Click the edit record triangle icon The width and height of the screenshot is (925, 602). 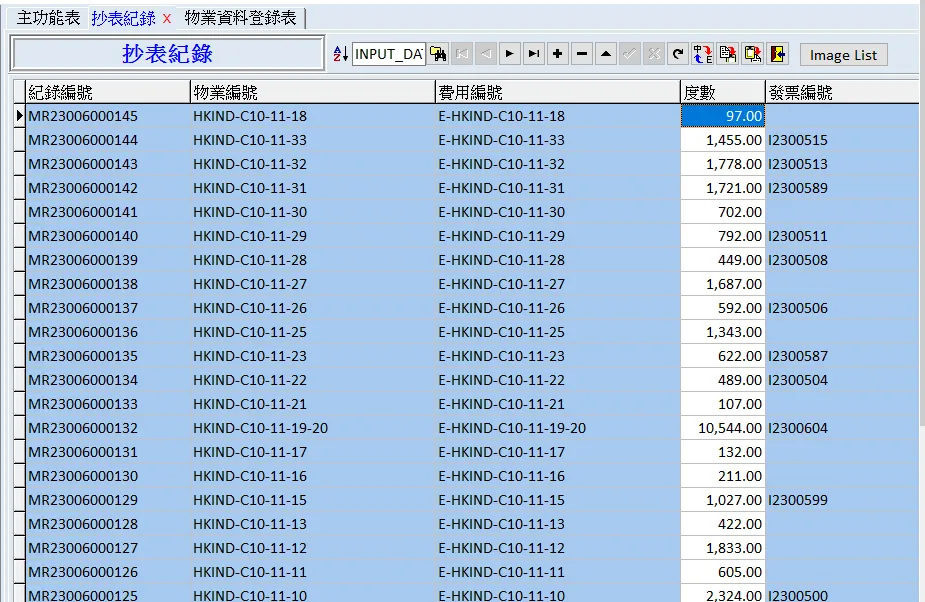606,54
